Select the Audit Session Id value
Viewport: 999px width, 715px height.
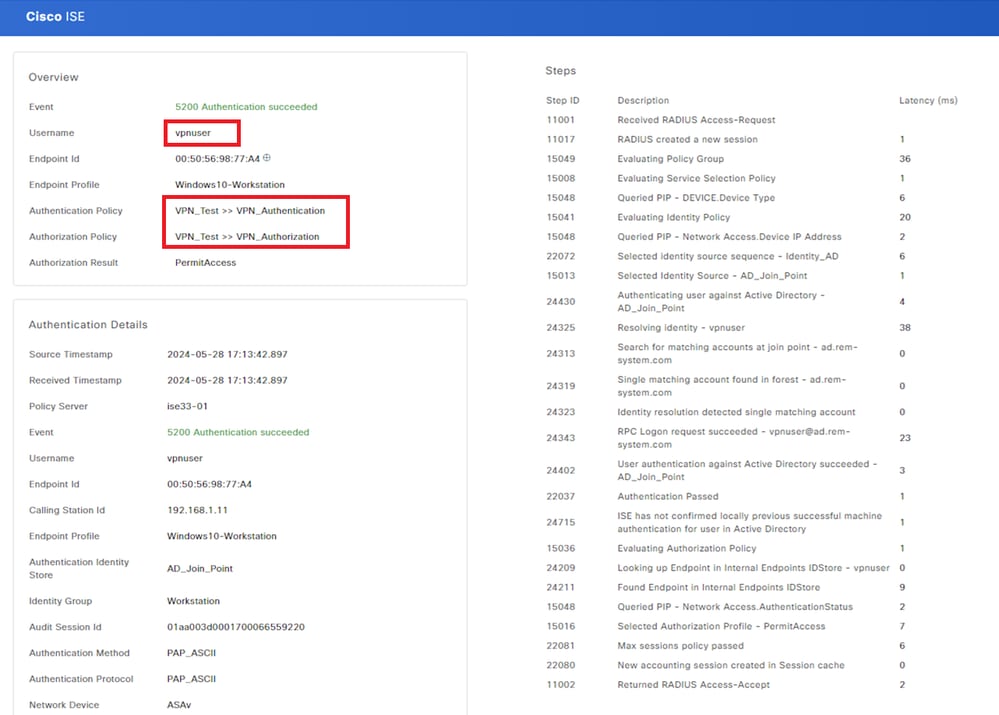[x=236, y=627]
